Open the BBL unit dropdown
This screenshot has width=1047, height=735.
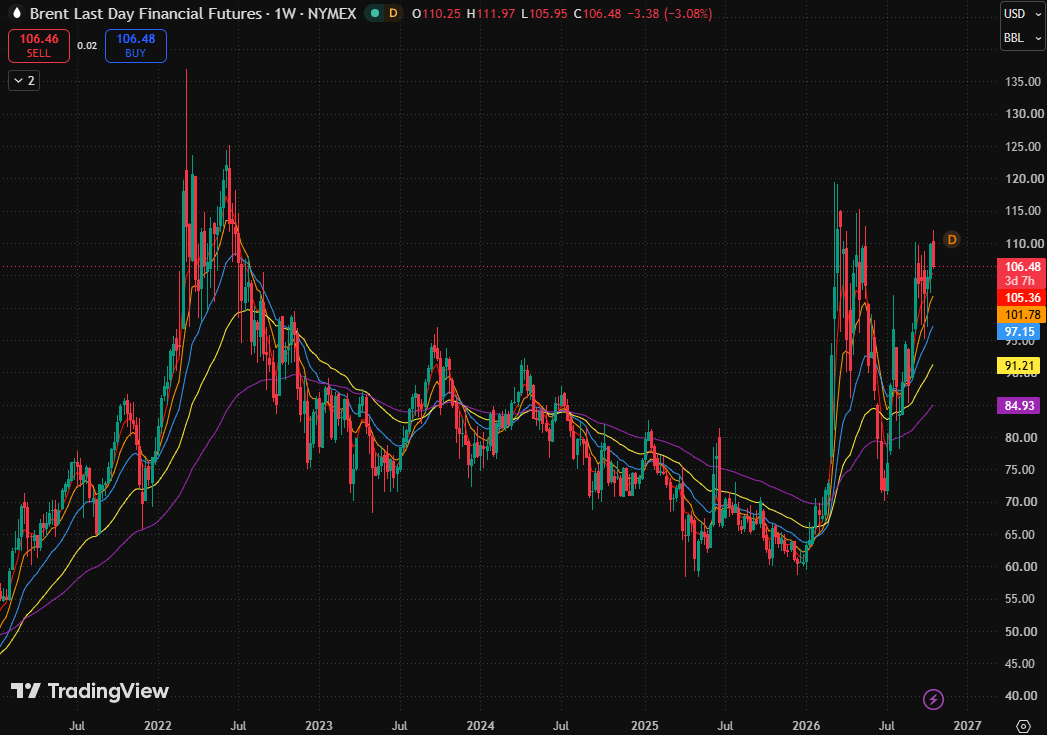tap(1022, 38)
